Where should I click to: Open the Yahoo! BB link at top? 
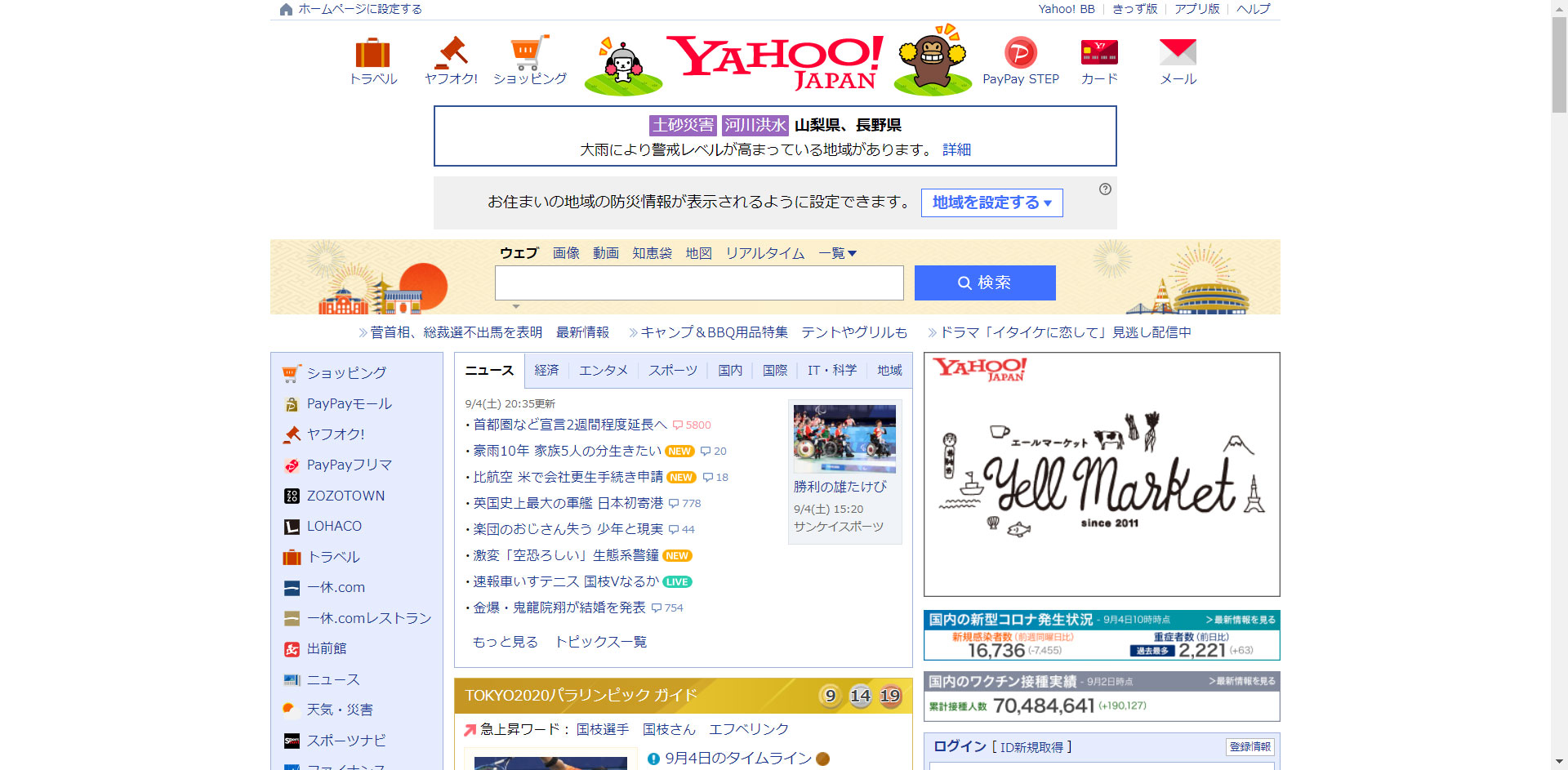(1067, 9)
